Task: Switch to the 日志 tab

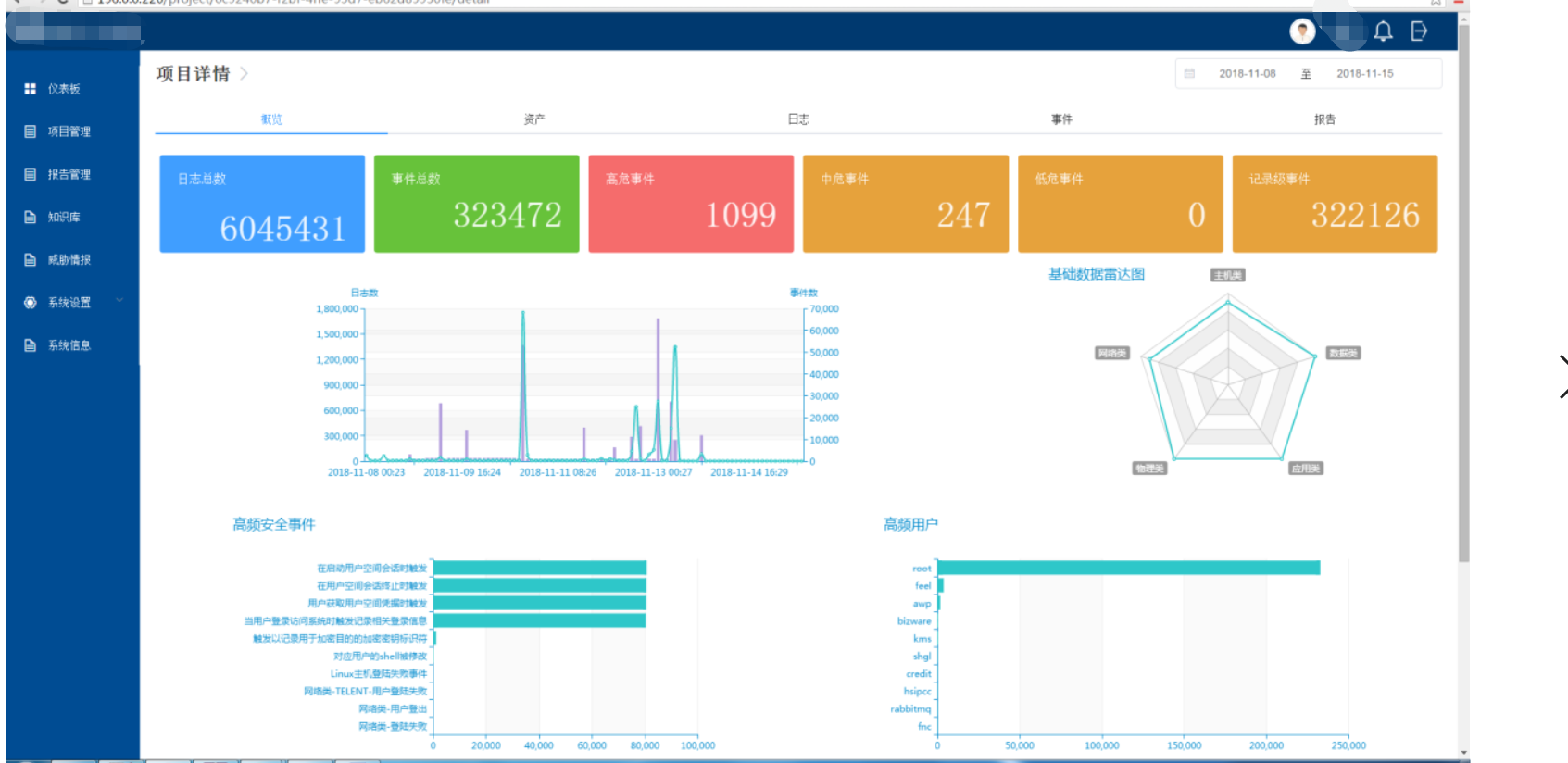Action: click(x=798, y=119)
